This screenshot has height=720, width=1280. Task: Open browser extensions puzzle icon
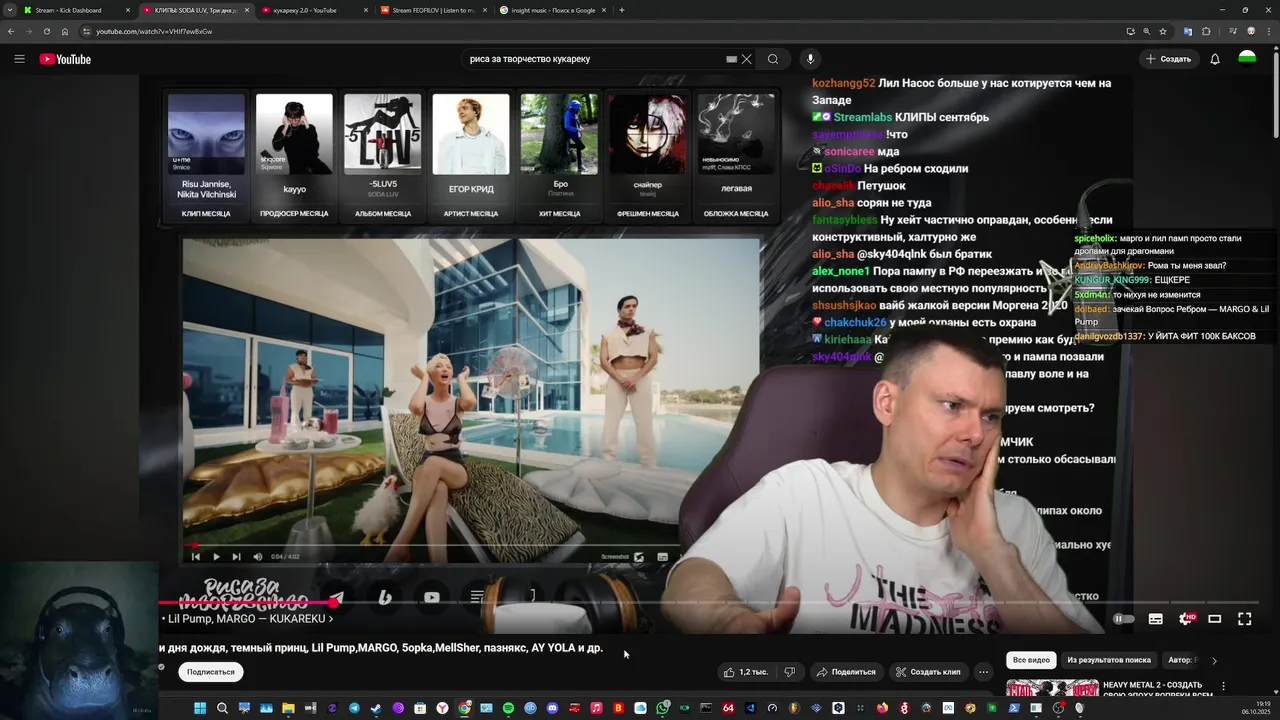[1206, 31]
